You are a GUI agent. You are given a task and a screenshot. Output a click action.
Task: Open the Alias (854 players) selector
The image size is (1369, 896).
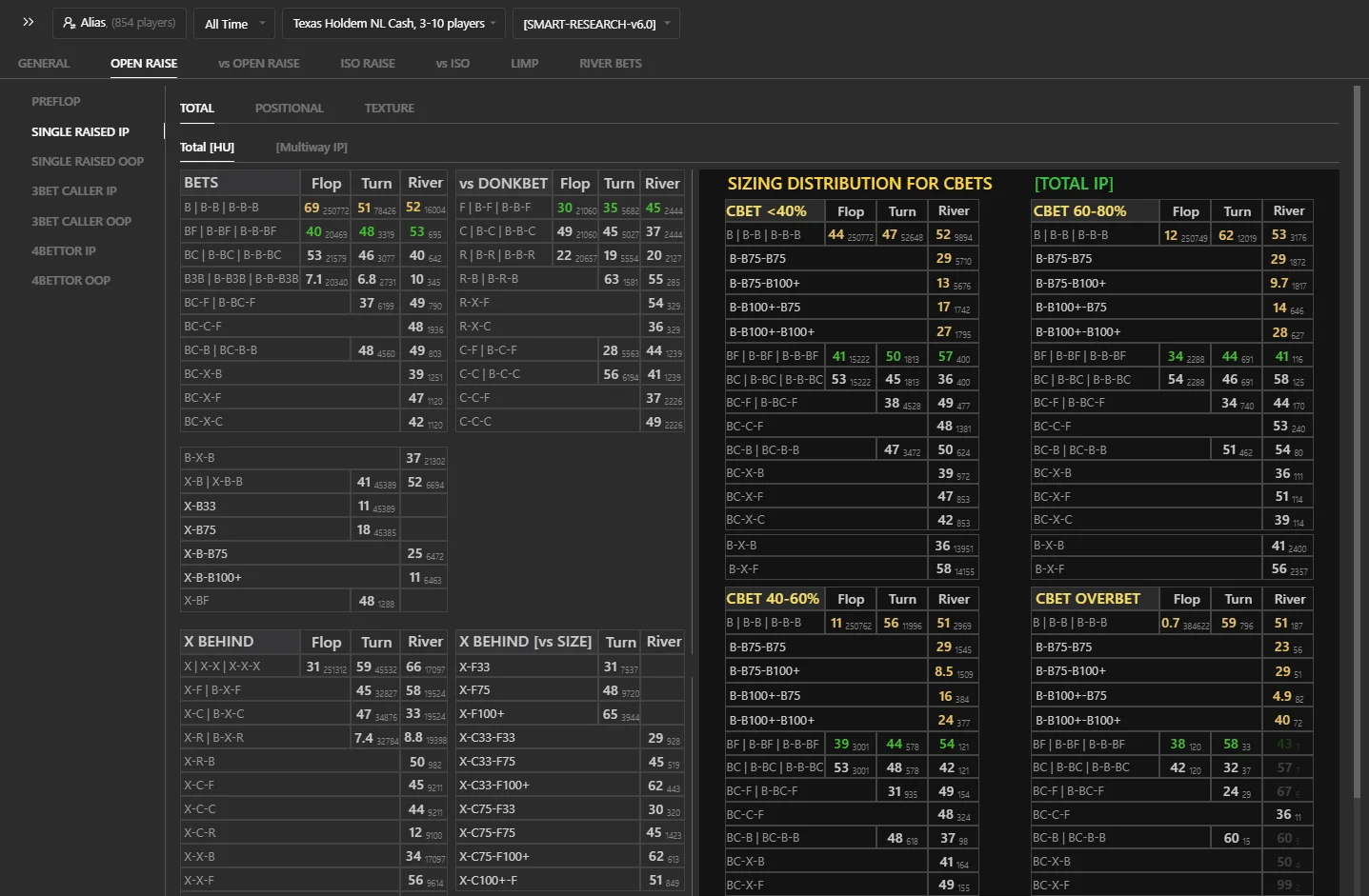(119, 23)
